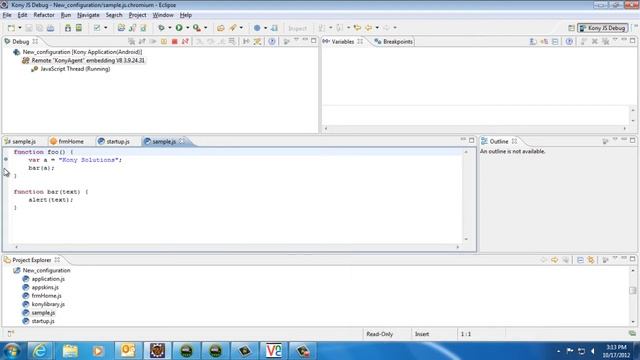Click the red Terminate icon in Debug view
Image resolution: width=640 pixels, height=360 pixels.
(x=175, y=42)
